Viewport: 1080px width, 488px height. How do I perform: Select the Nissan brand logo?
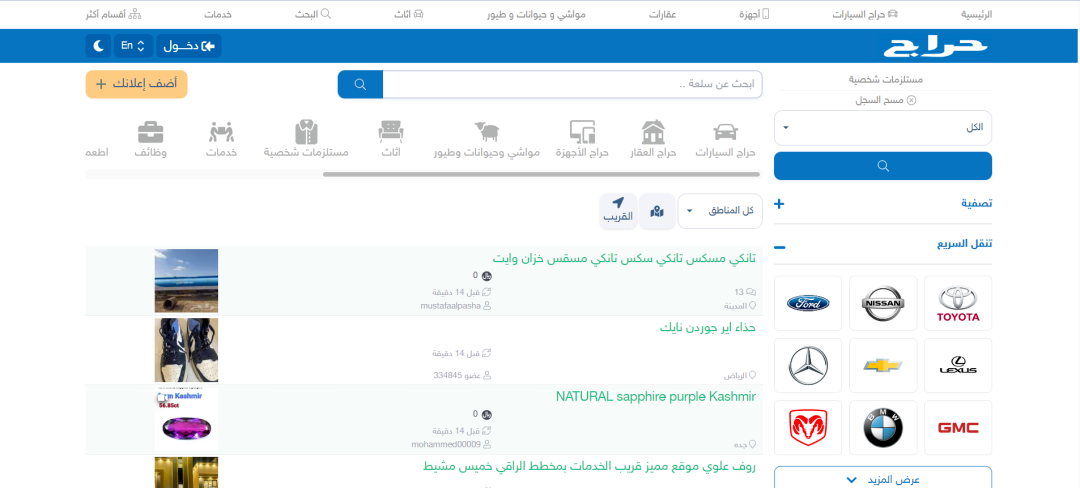point(883,303)
